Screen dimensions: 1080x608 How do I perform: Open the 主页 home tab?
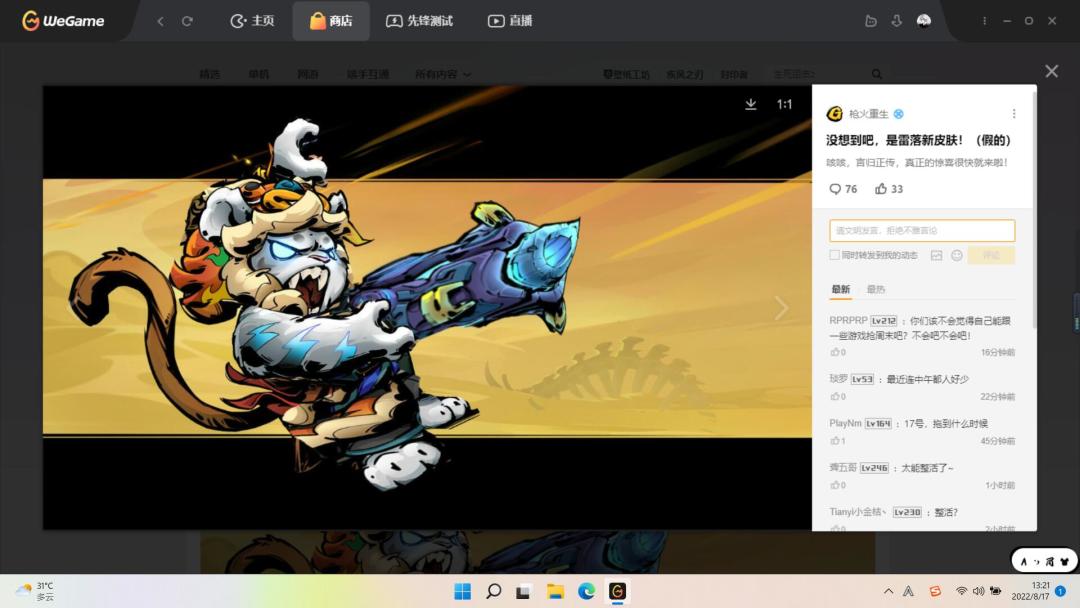pyautogui.click(x=252, y=21)
